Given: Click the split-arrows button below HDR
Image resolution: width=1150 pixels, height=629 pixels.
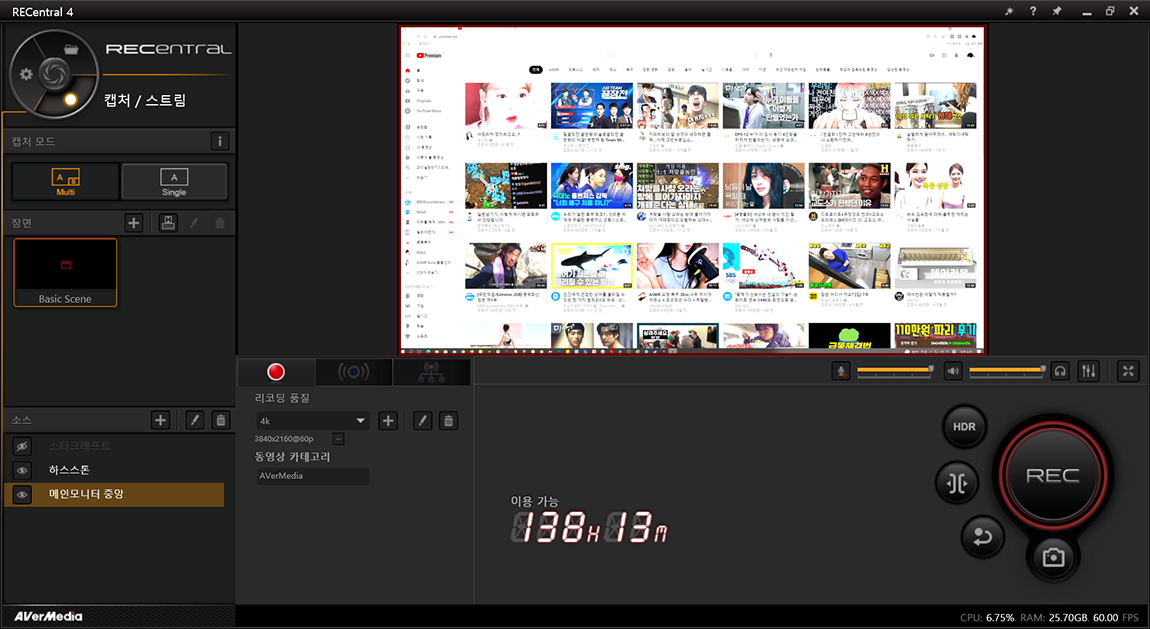Looking at the screenshot, I should [x=957, y=483].
